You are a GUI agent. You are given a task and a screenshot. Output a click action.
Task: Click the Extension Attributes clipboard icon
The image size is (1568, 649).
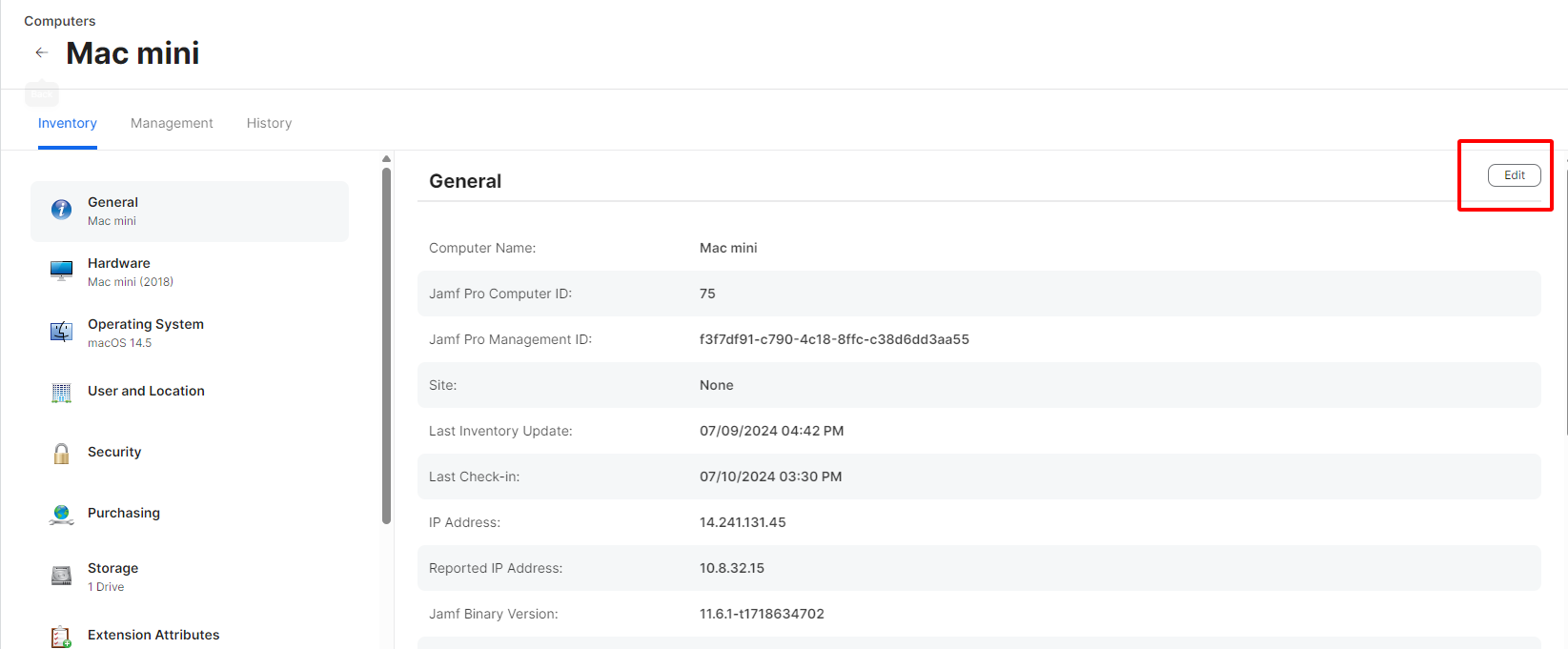(x=61, y=636)
